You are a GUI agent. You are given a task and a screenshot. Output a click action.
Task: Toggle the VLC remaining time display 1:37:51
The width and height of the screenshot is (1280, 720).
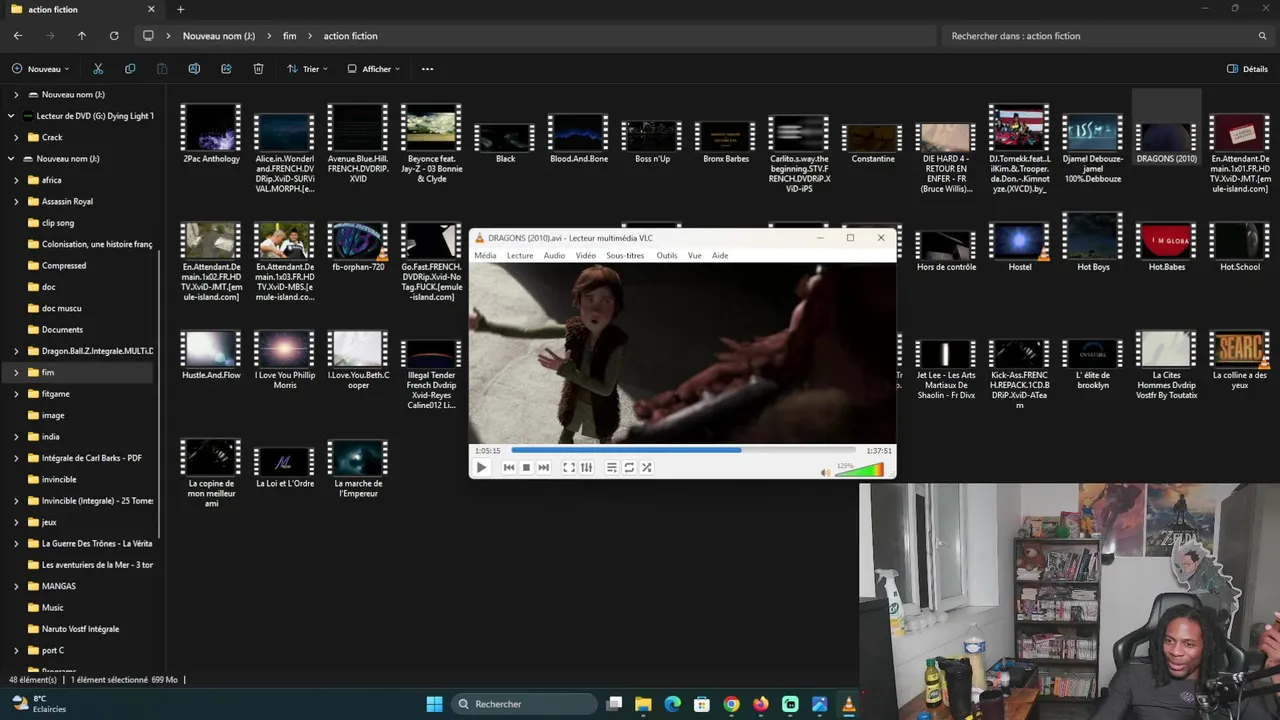pyautogui.click(x=879, y=451)
